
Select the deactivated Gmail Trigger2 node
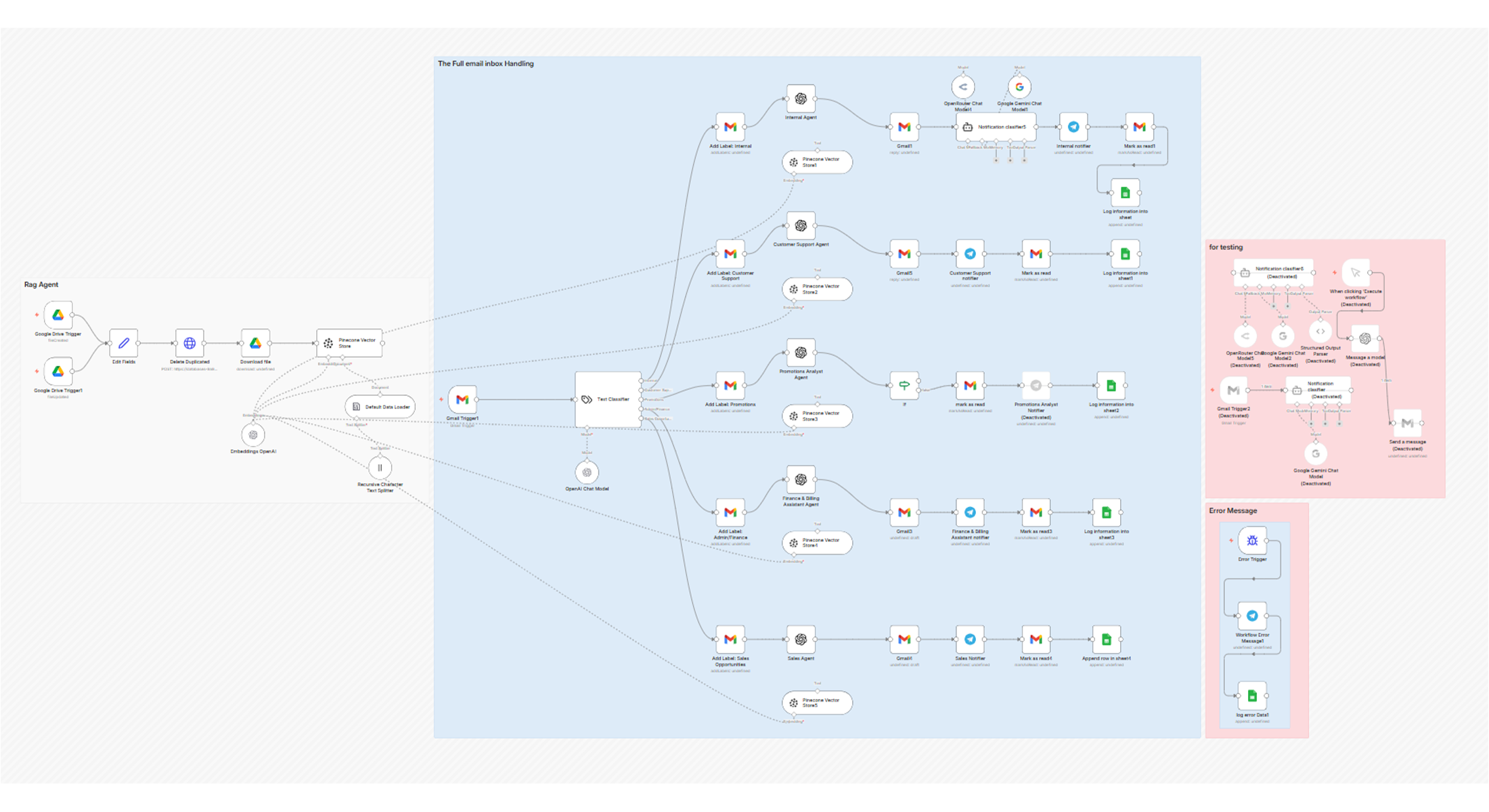(1233, 389)
